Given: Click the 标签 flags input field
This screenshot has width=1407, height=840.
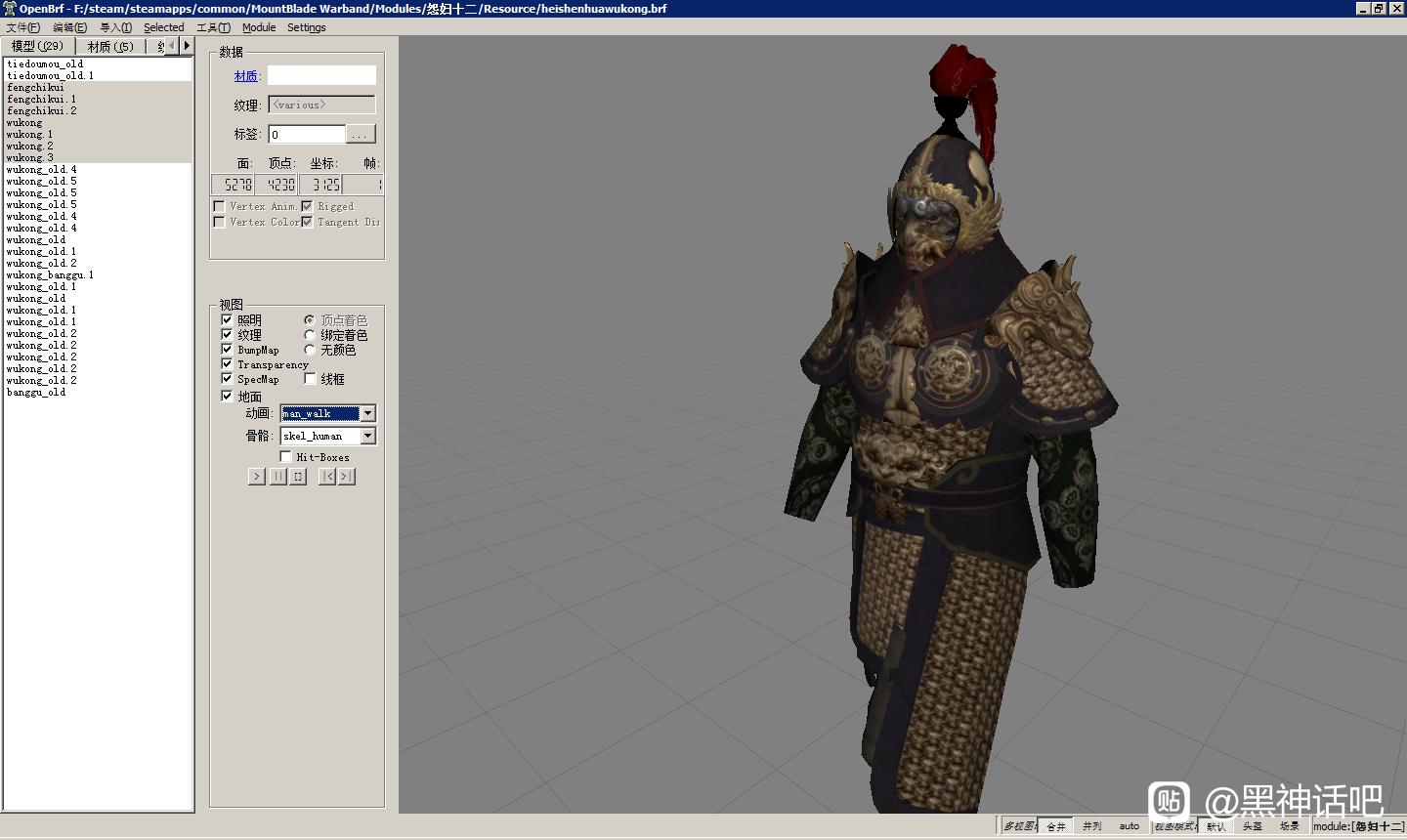Looking at the screenshot, I should click(x=307, y=135).
